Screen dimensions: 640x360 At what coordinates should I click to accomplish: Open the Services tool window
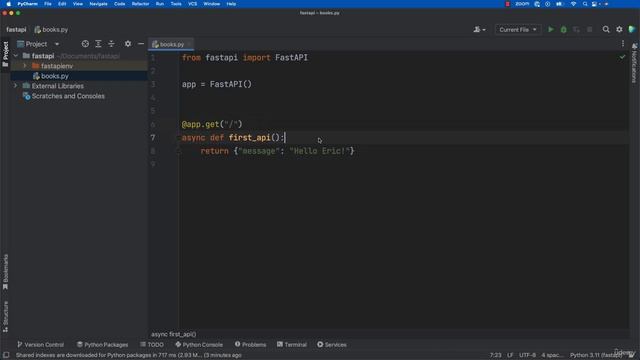(332, 344)
